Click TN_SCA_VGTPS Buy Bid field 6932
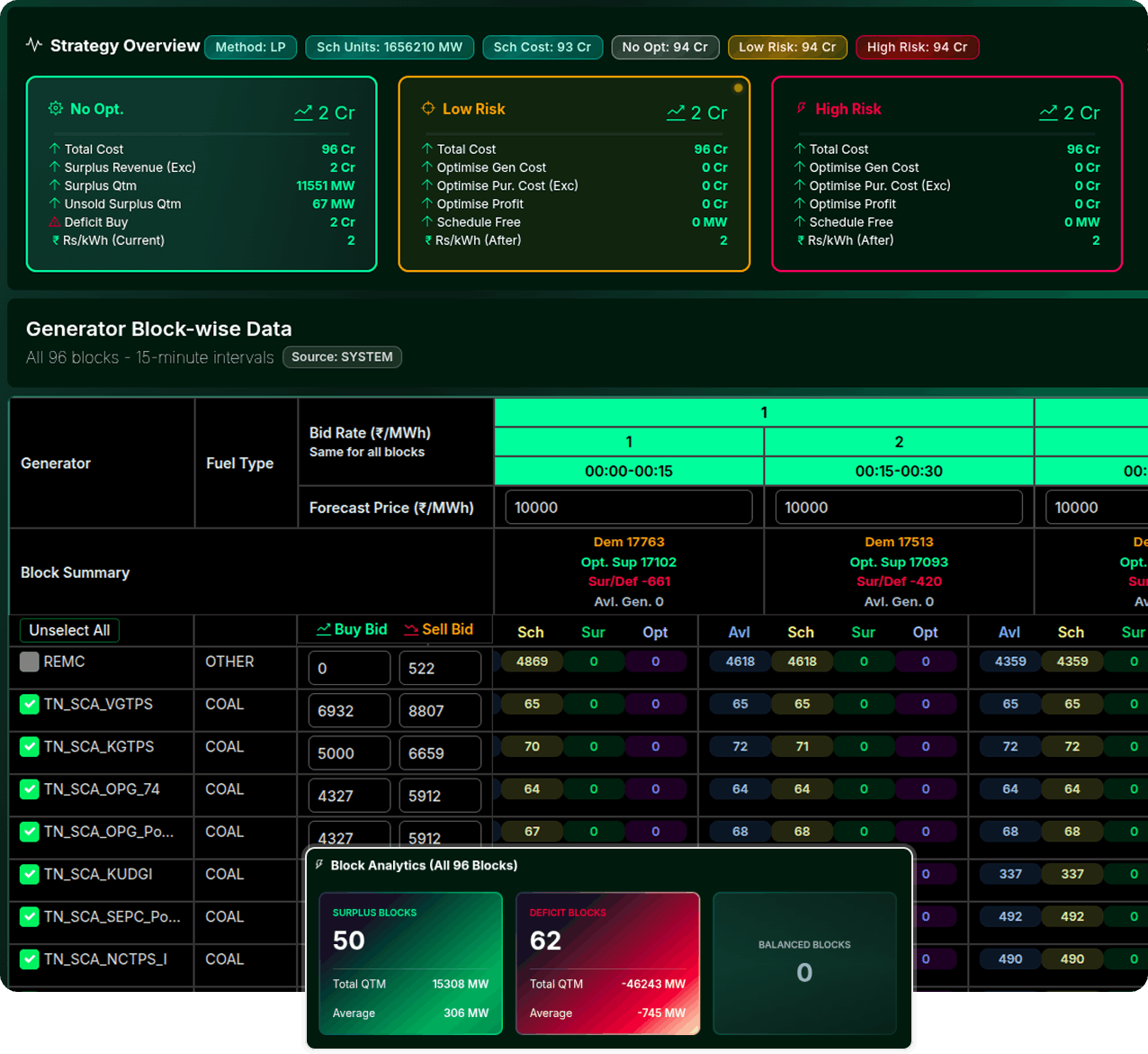 (x=349, y=710)
